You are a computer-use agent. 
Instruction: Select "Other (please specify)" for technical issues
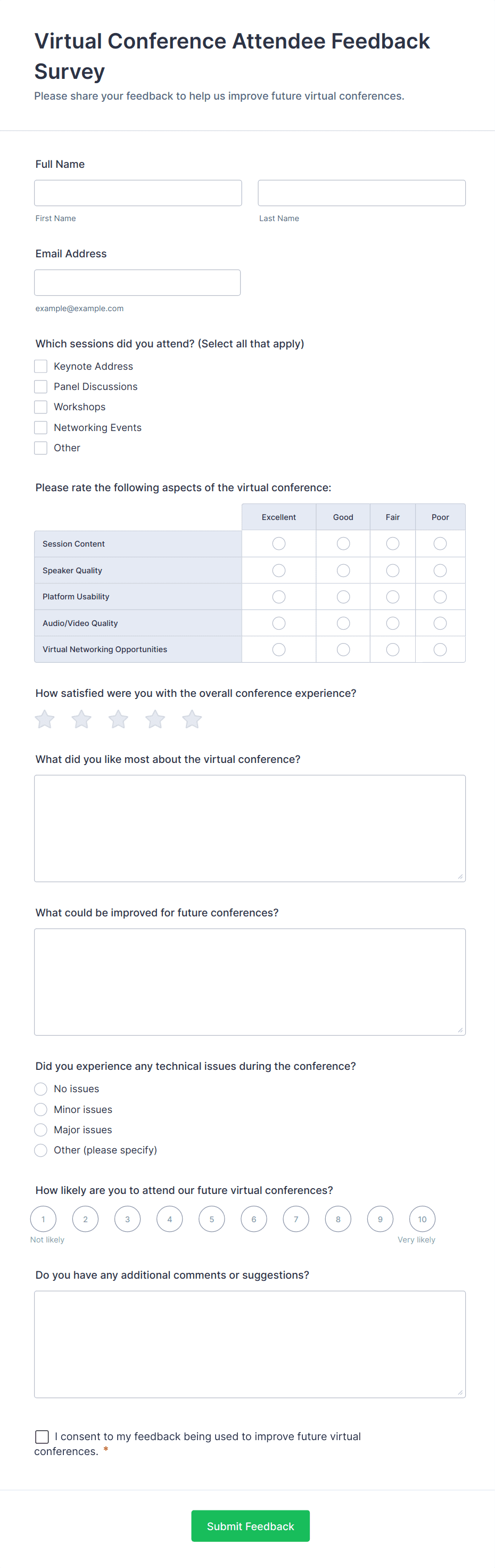click(x=41, y=1150)
